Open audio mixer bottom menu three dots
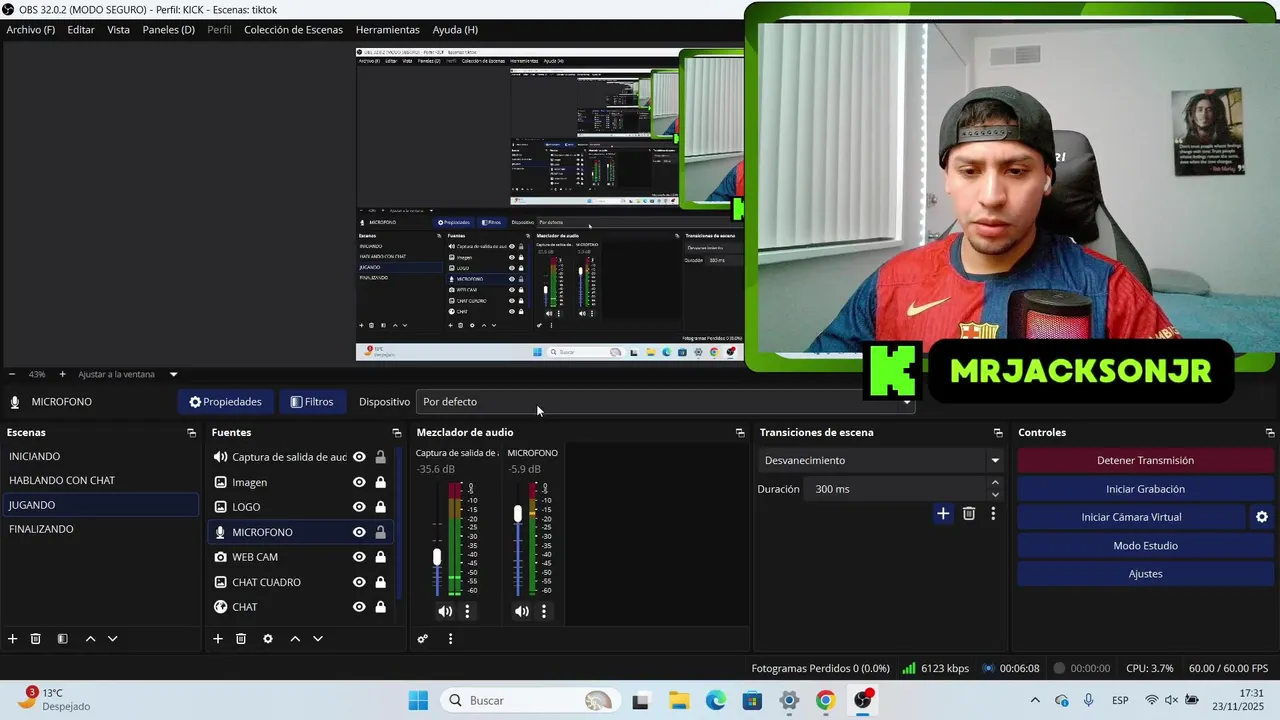Image resolution: width=1280 pixels, height=720 pixels. coord(450,639)
